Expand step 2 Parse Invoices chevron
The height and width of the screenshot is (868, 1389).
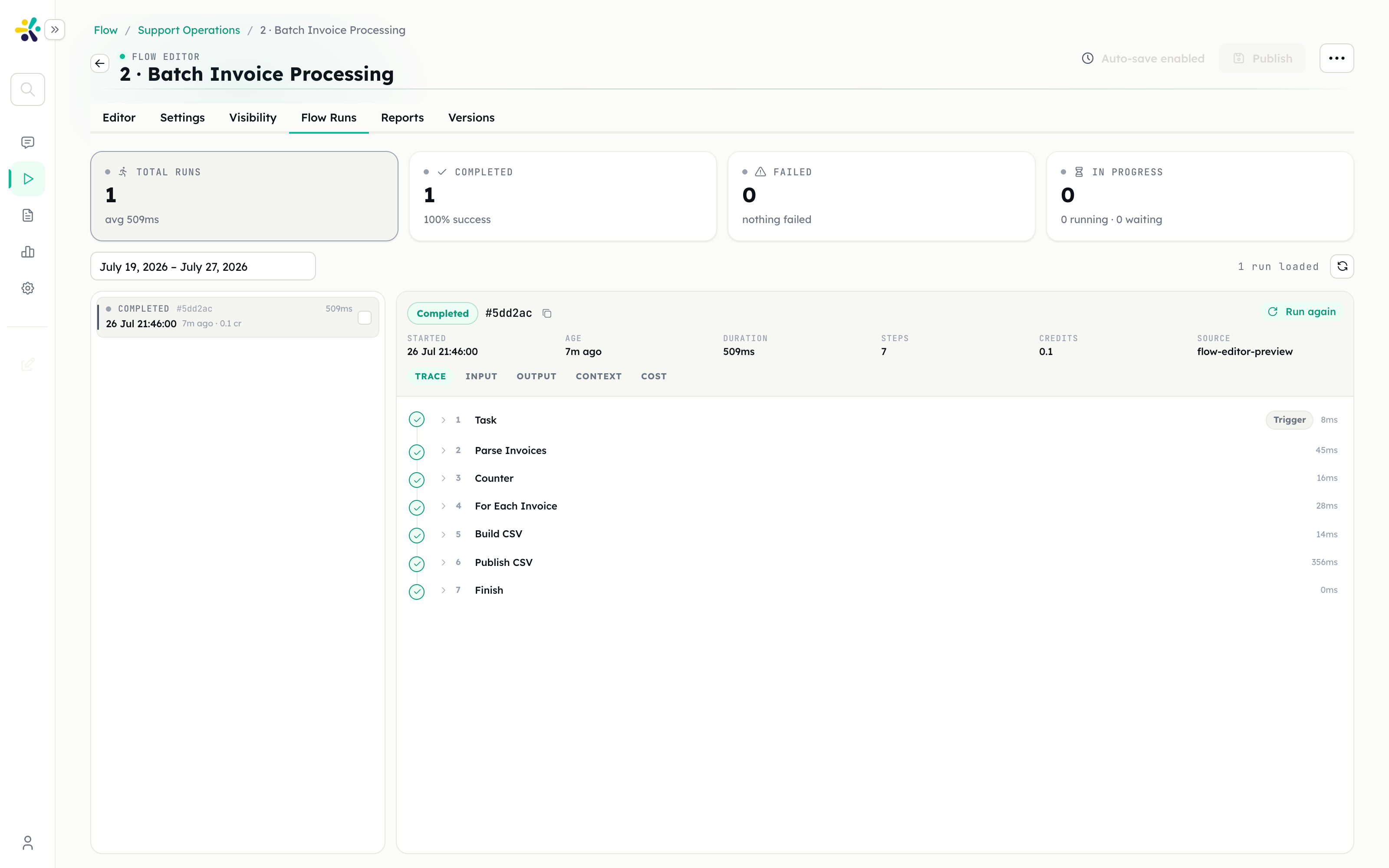tap(443, 450)
